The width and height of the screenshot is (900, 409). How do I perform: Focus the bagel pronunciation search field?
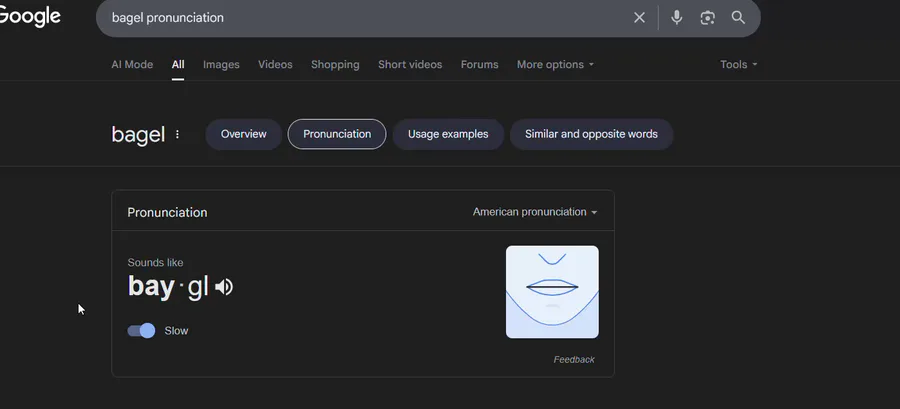click(x=367, y=18)
